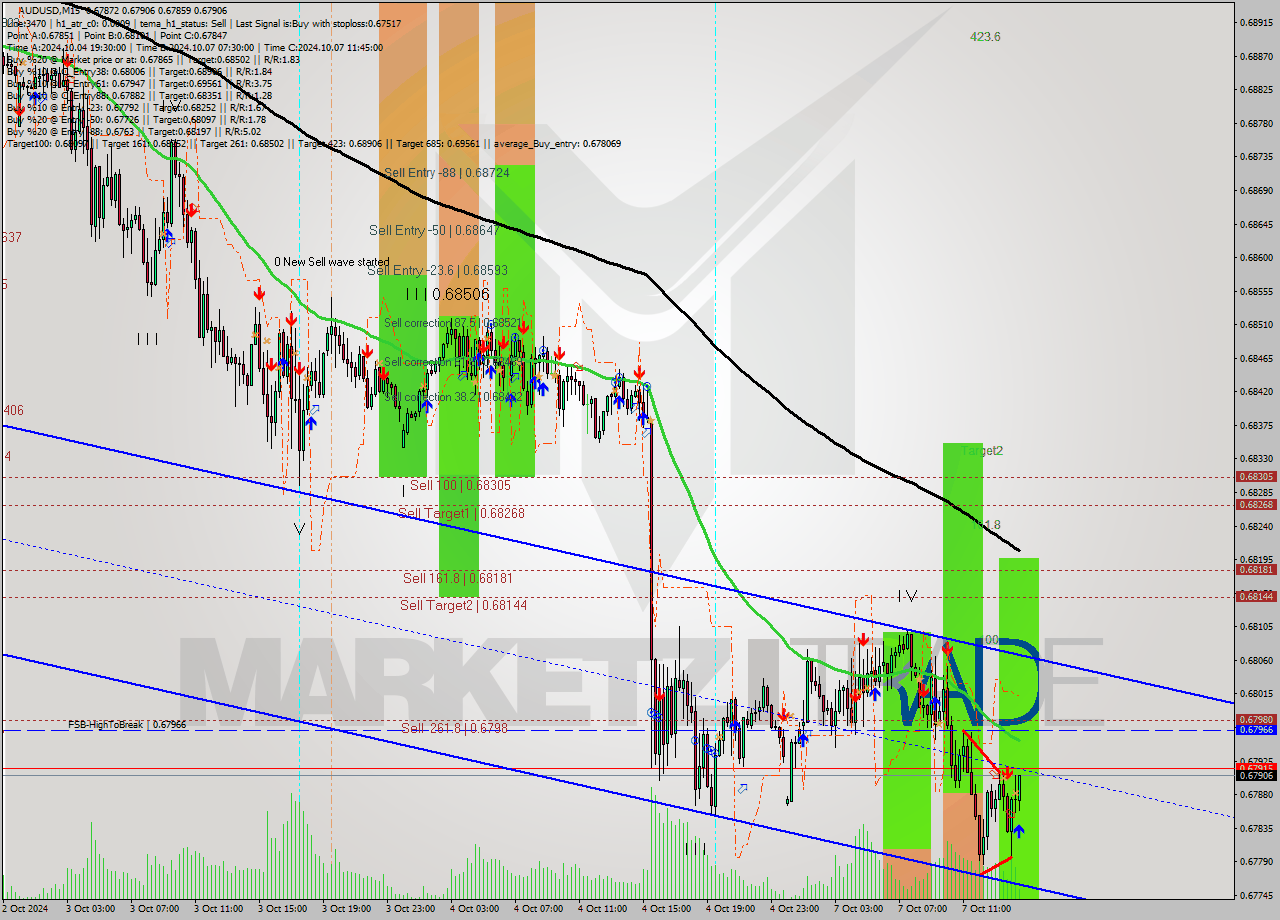Click the red 0.68305 price tag on axis
This screenshot has height=920, width=1280.
(1256, 477)
